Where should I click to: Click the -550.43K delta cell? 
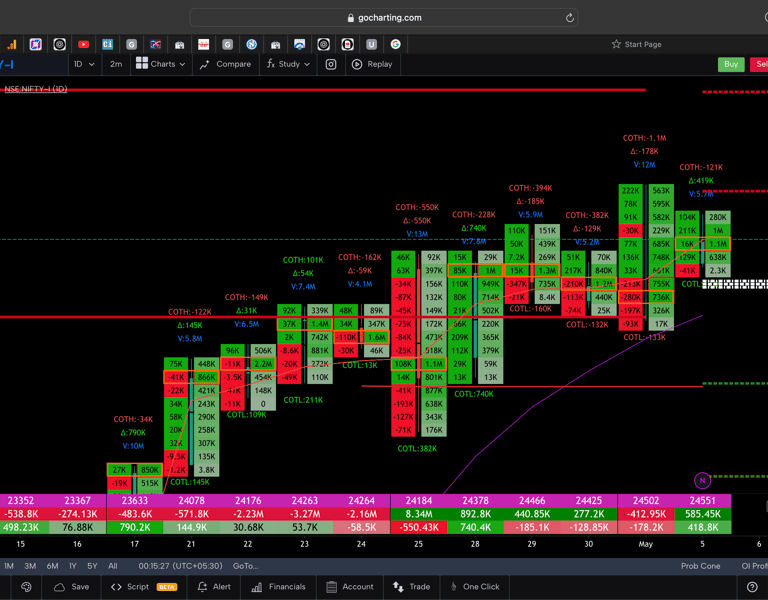click(x=418, y=528)
